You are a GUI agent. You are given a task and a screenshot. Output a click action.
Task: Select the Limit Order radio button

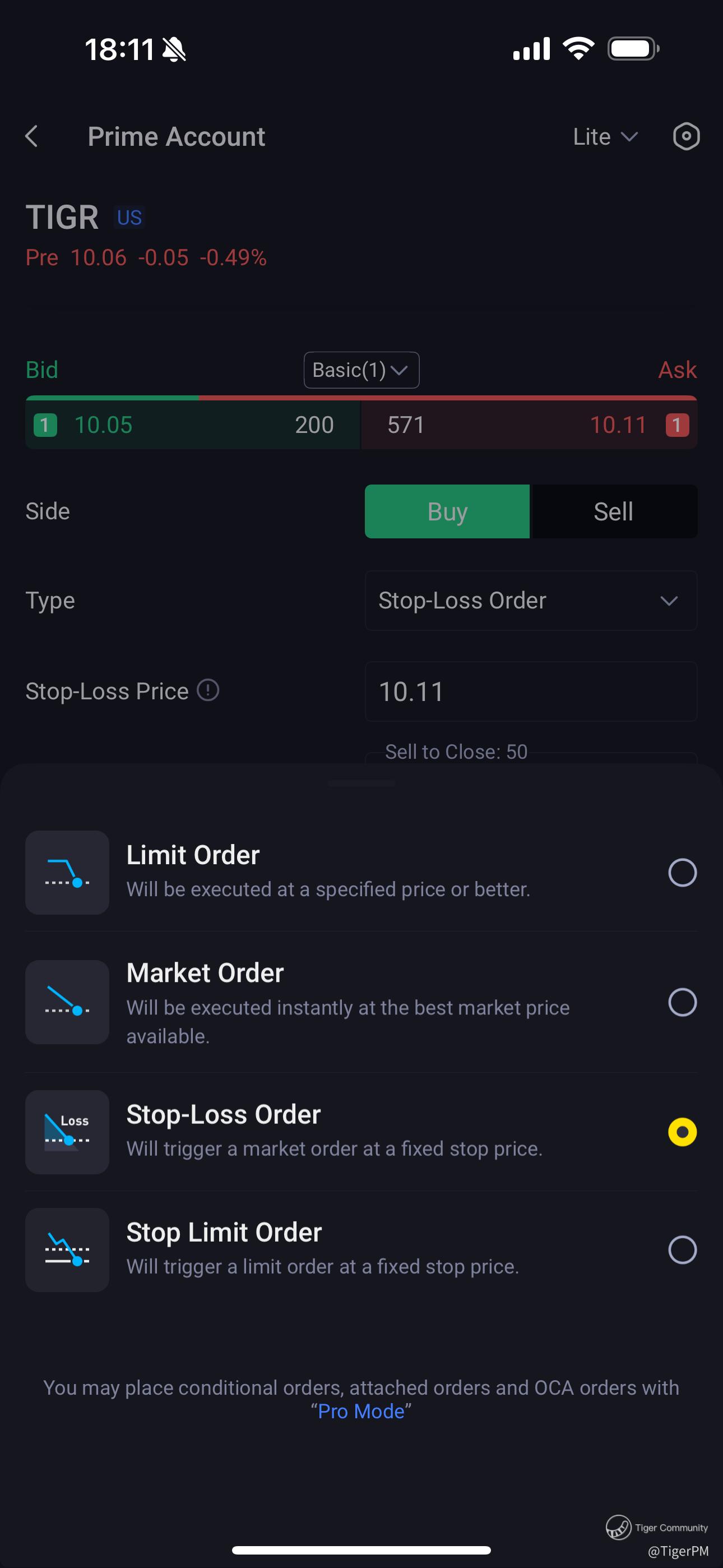pos(682,872)
